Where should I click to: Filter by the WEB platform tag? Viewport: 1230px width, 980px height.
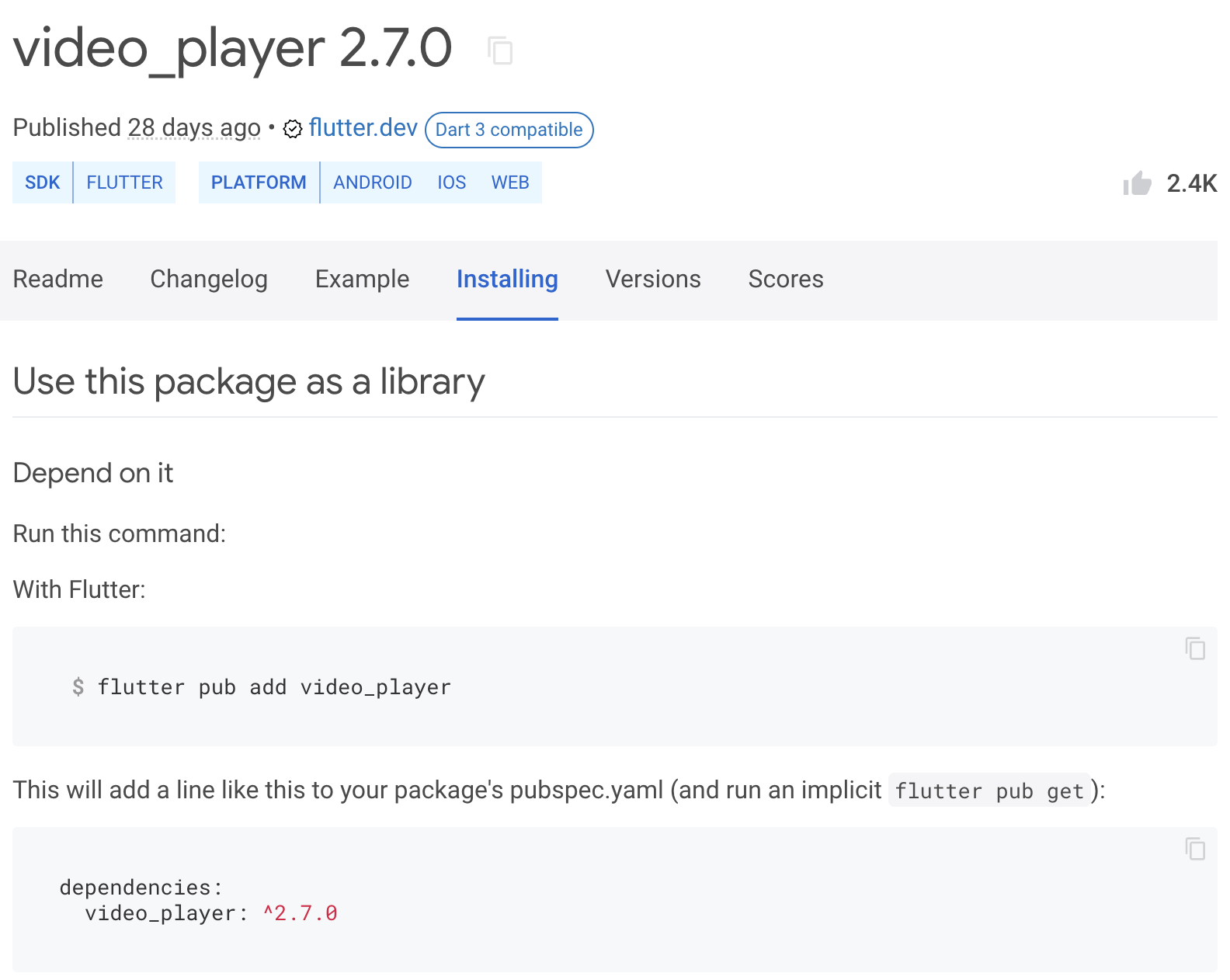point(510,182)
